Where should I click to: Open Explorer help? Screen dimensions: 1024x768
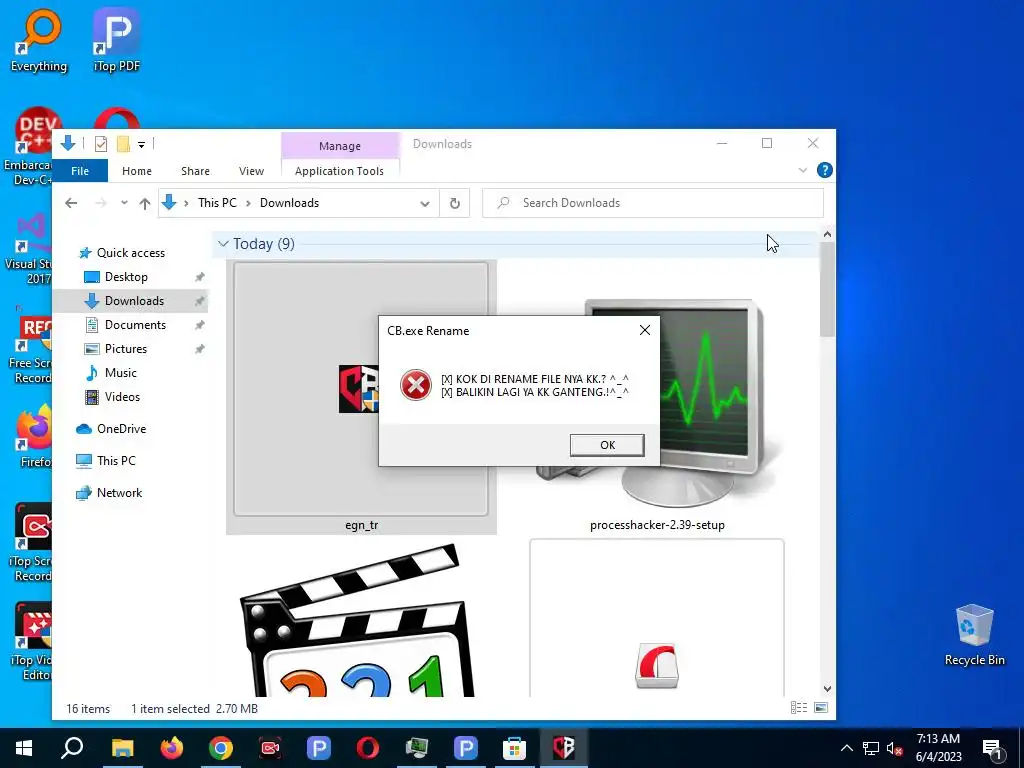click(x=824, y=170)
